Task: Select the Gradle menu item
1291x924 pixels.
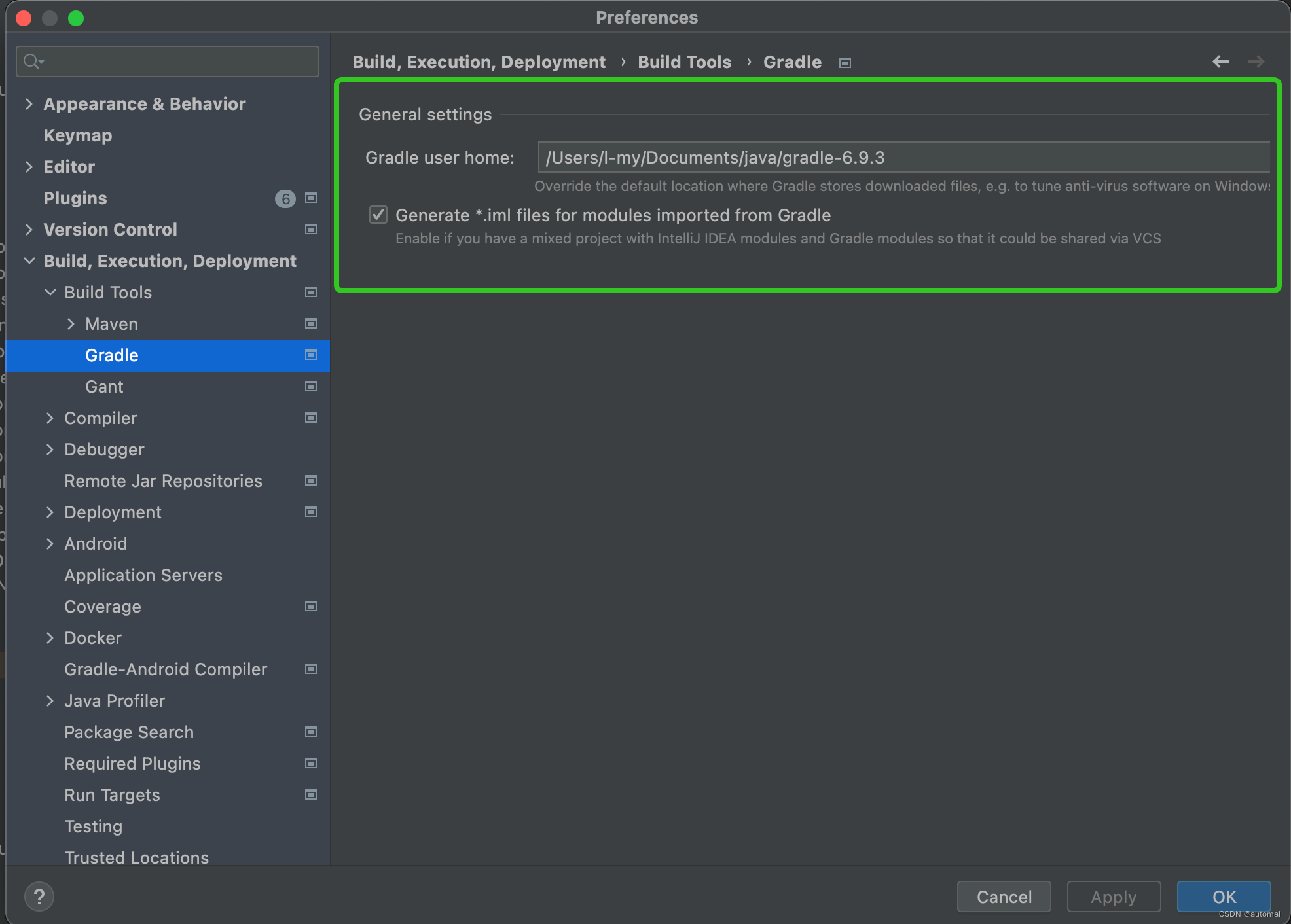Action: click(113, 355)
